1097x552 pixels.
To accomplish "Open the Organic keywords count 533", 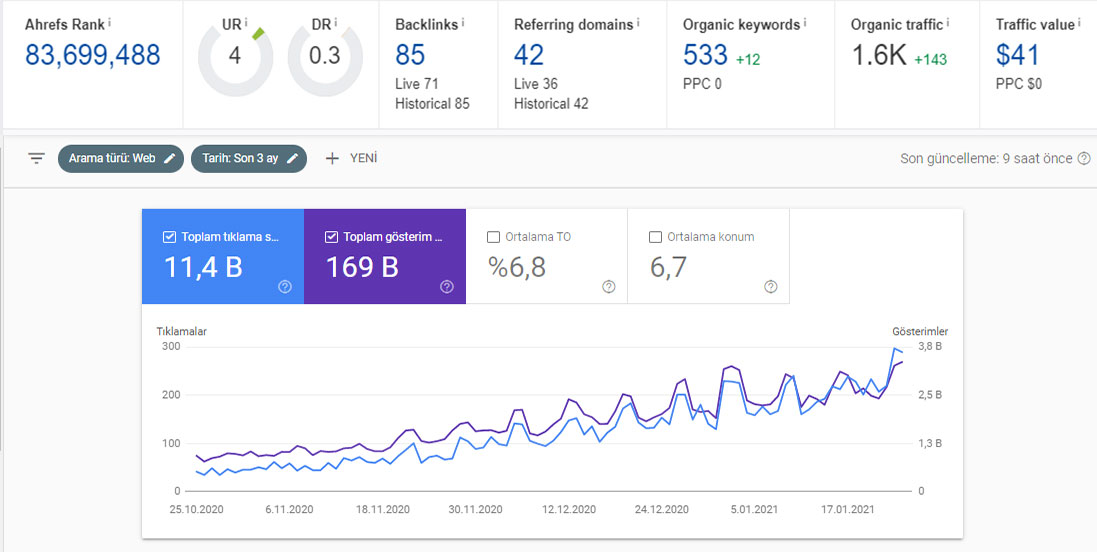I will coord(705,55).
